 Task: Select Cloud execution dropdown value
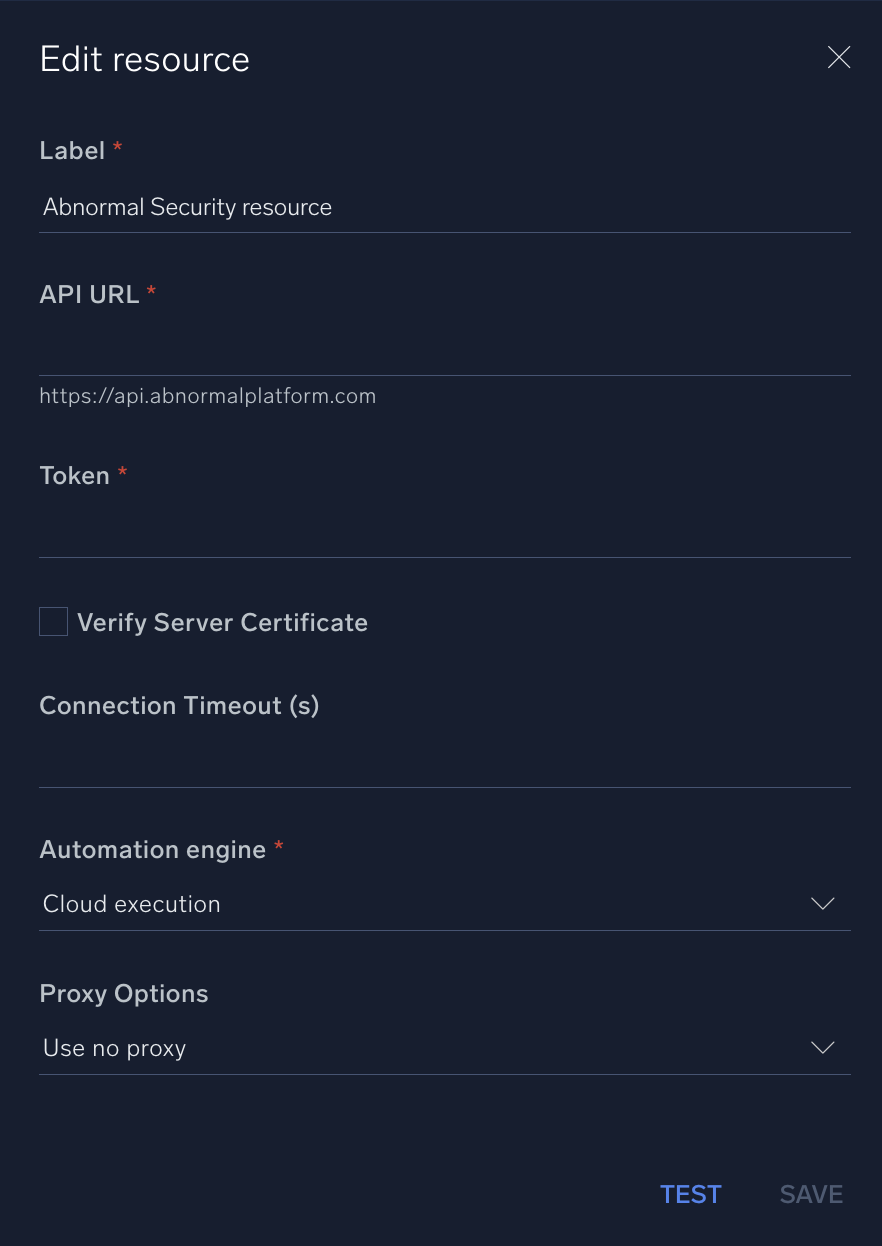pos(130,903)
